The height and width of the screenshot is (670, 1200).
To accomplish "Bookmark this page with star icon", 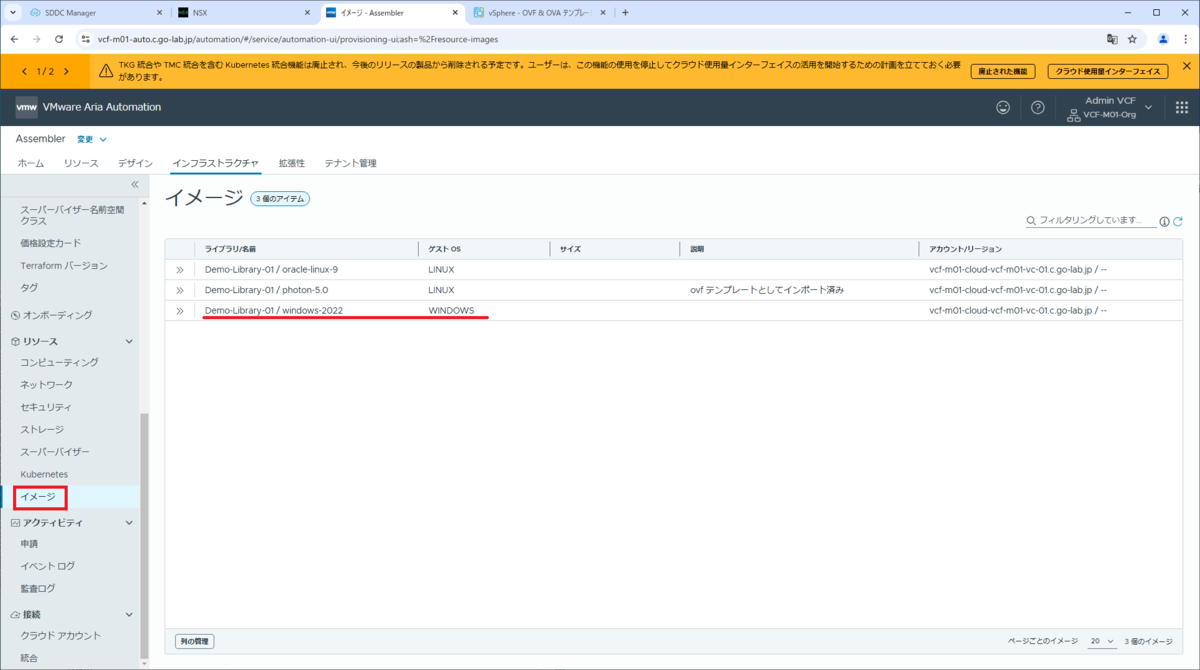I will (1132, 39).
